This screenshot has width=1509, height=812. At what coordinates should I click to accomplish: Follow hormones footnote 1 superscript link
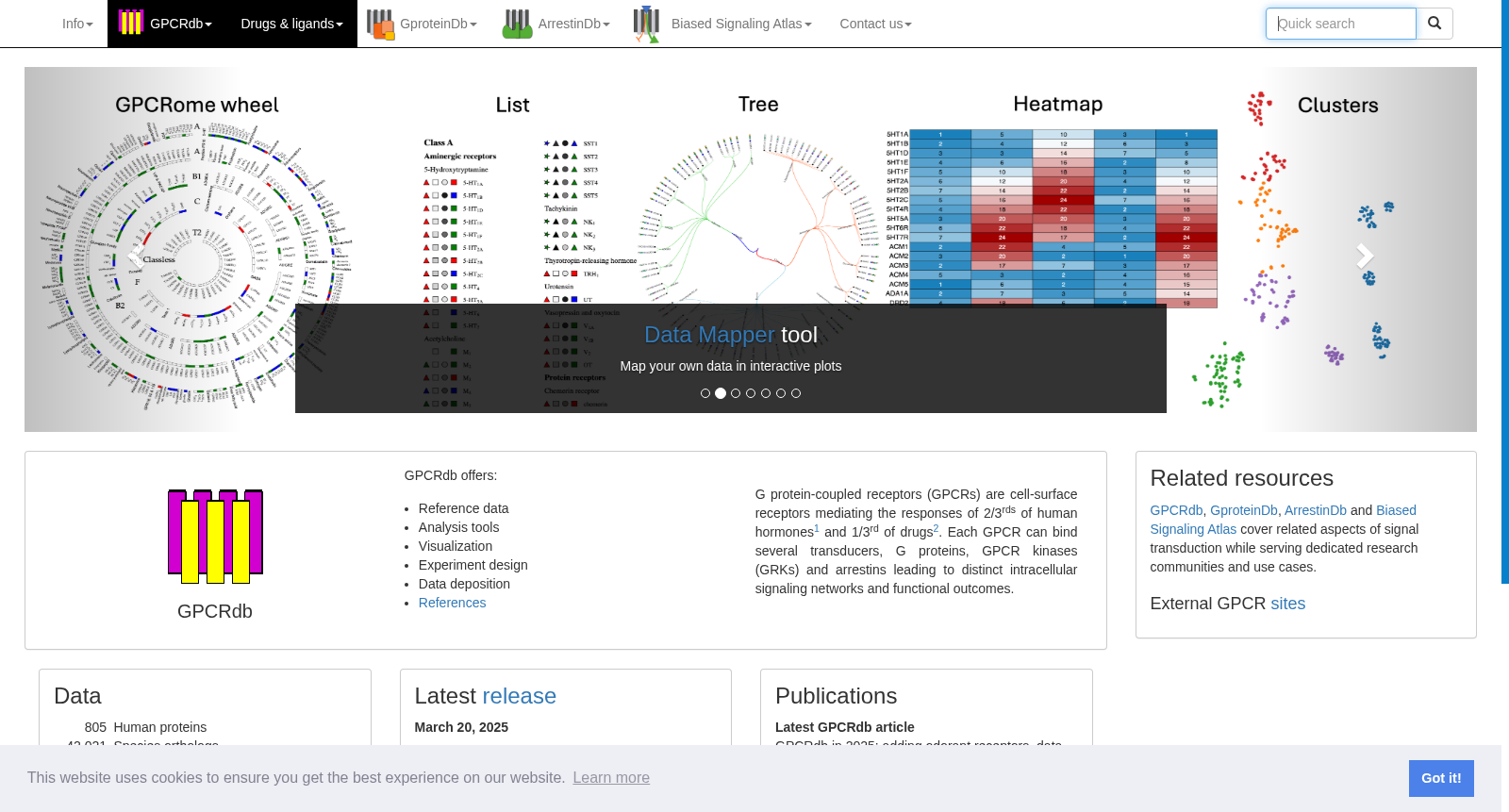coord(817,528)
